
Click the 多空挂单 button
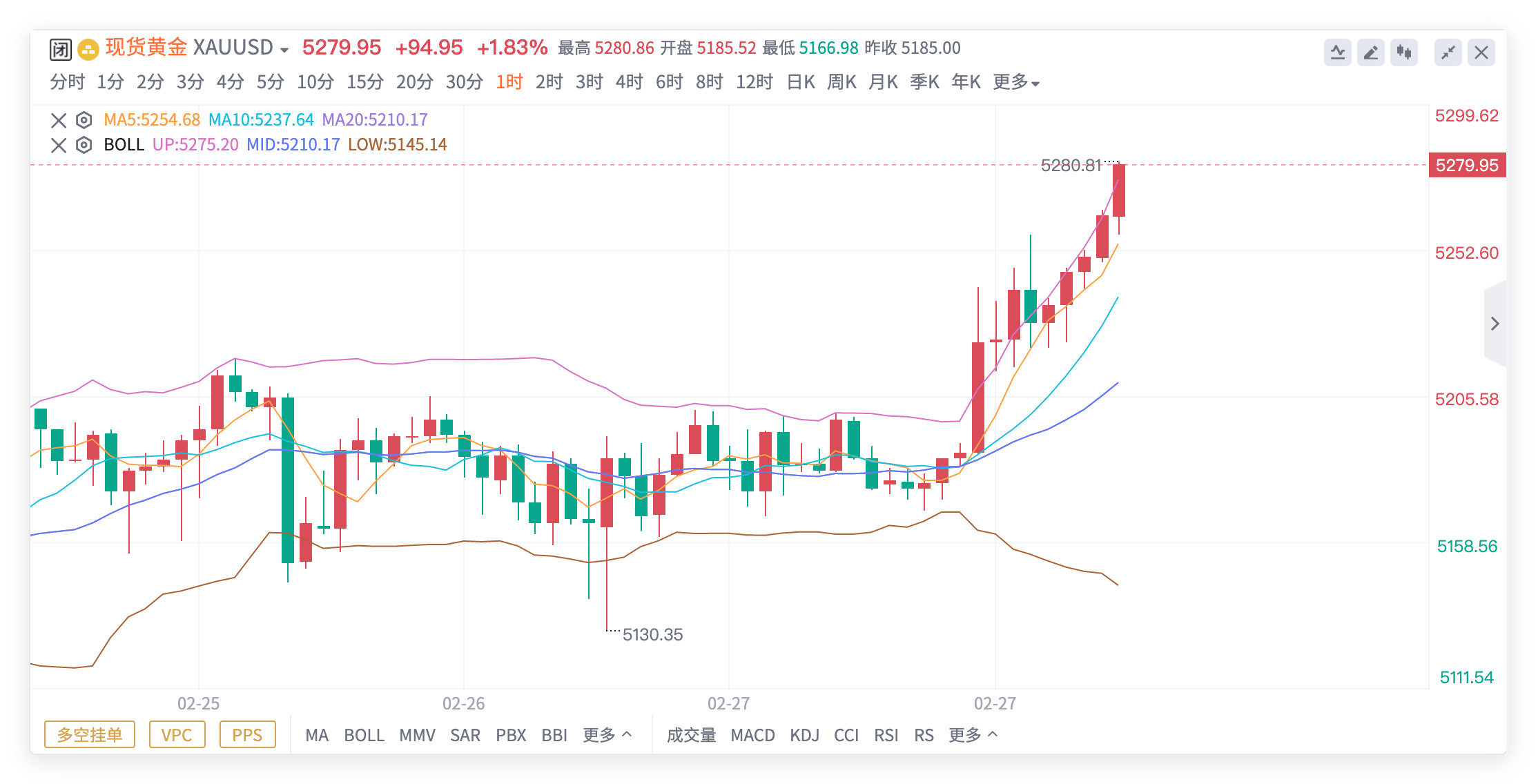(x=89, y=735)
